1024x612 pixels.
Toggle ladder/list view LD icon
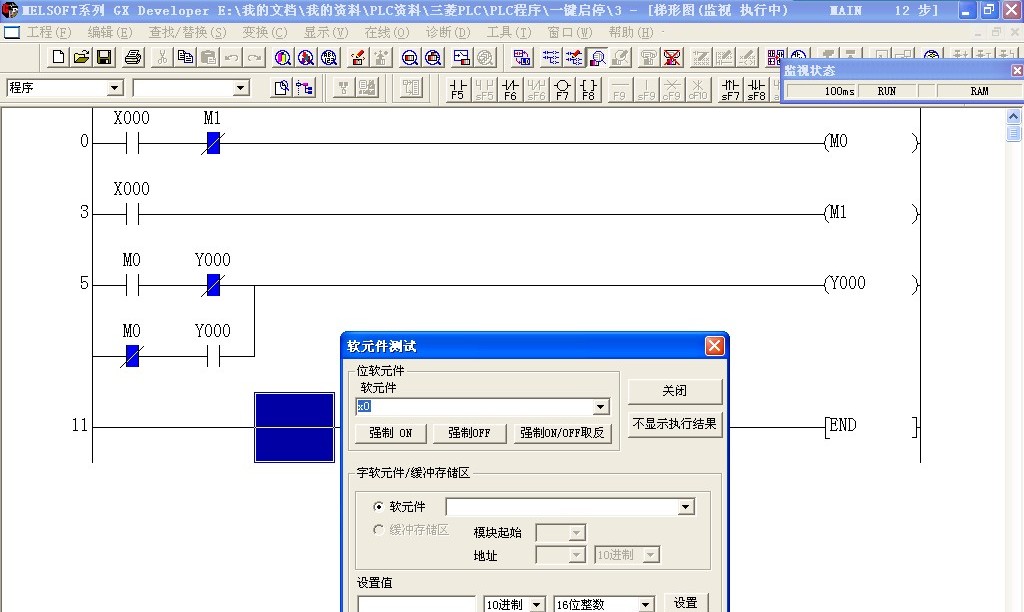522,57
